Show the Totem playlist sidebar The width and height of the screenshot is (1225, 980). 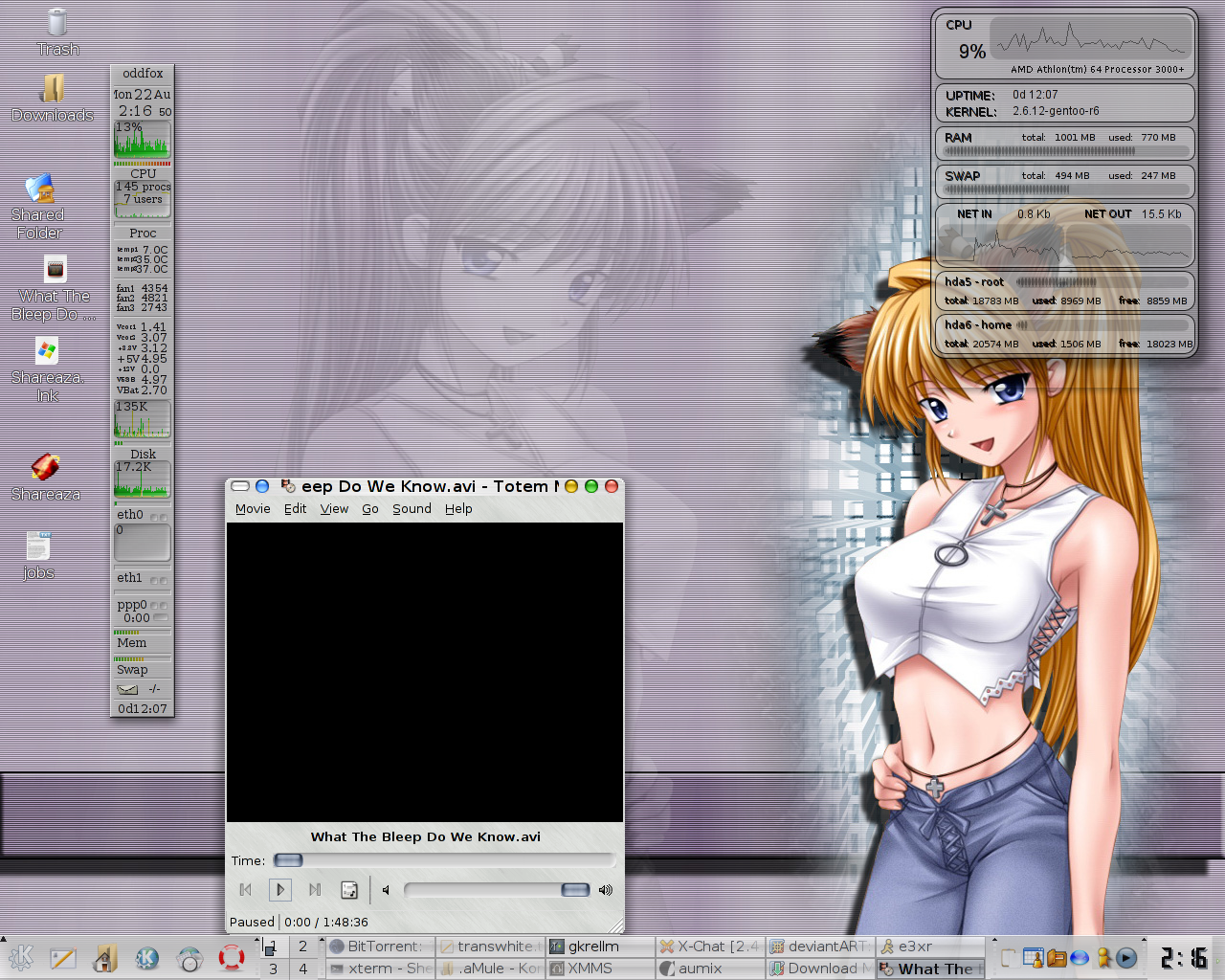[349, 890]
